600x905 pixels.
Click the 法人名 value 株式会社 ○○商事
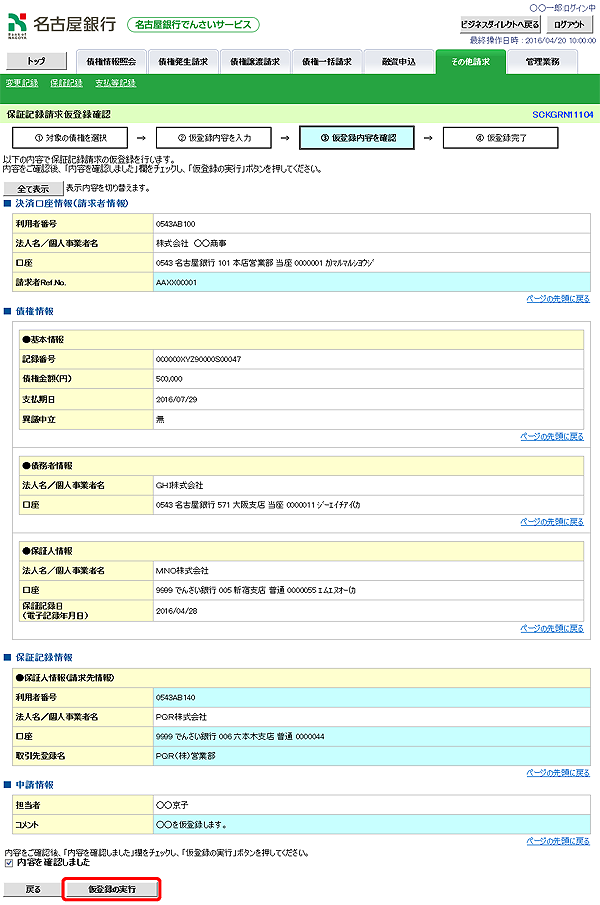[x=191, y=244]
